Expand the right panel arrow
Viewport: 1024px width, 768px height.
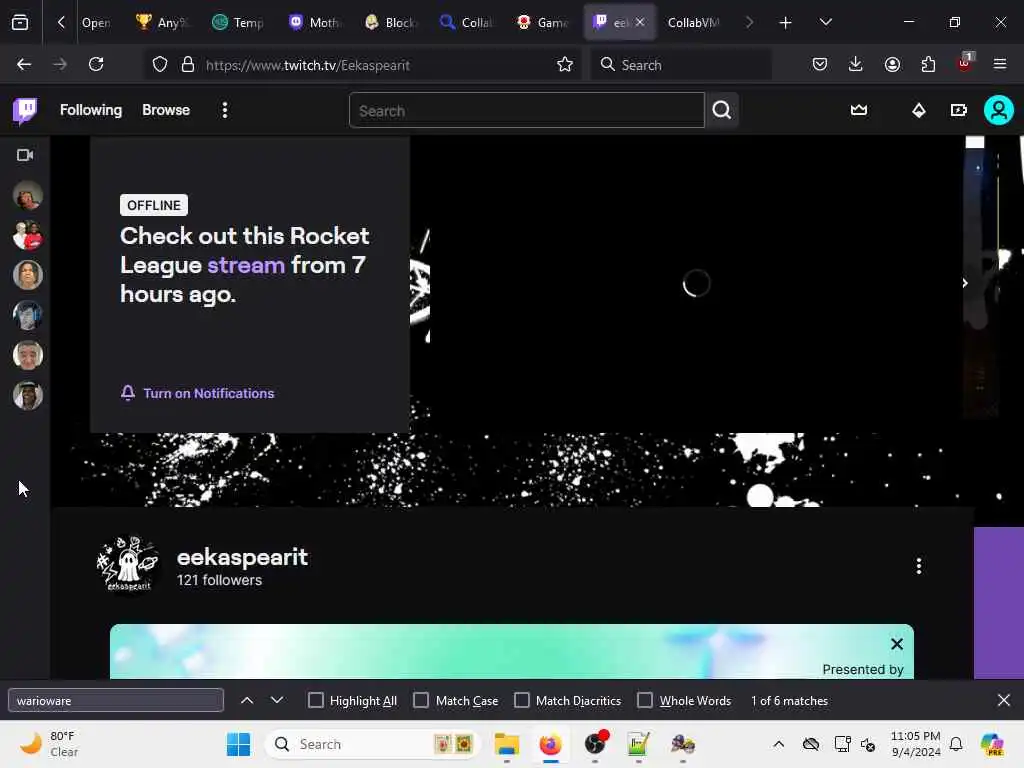[965, 283]
